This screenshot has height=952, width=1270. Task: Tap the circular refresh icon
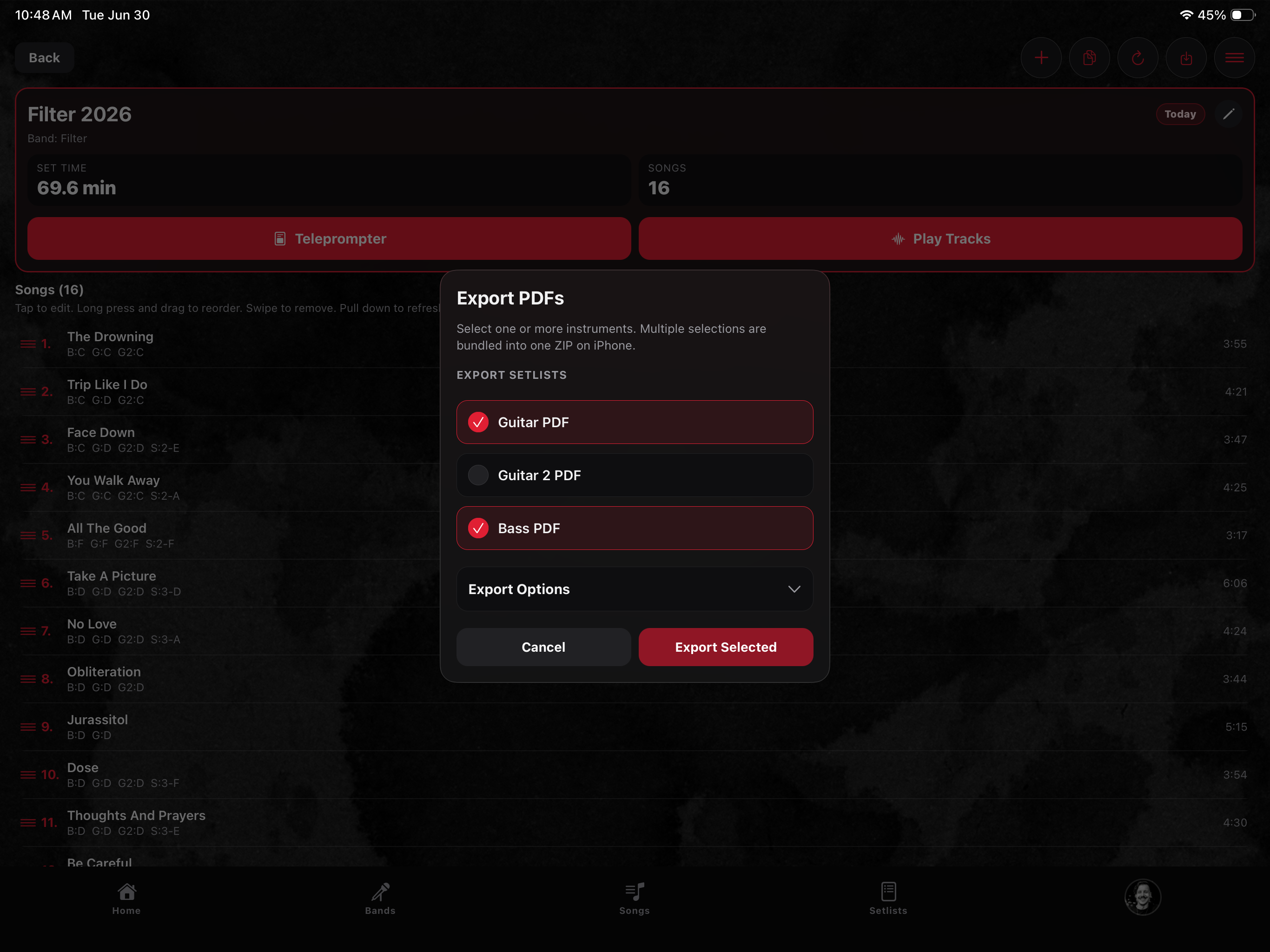coord(1138,58)
